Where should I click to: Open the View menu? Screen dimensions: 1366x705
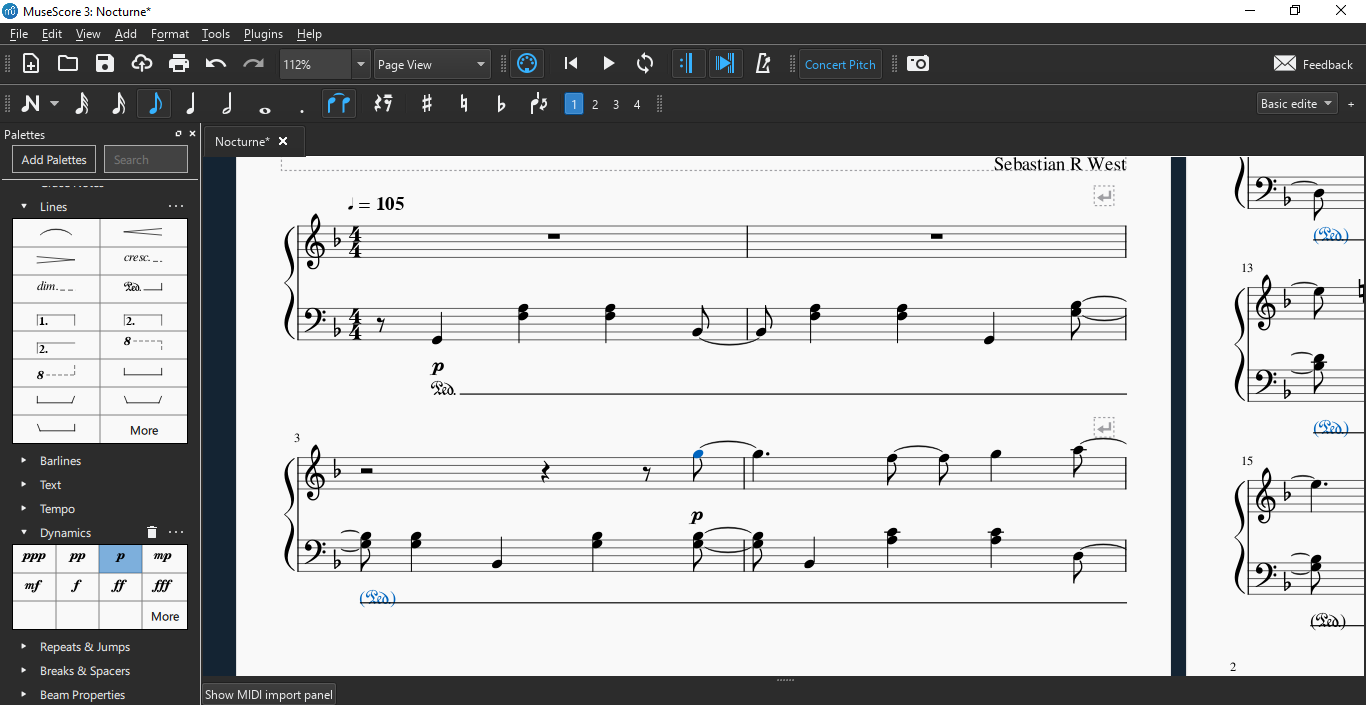(88, 34)
